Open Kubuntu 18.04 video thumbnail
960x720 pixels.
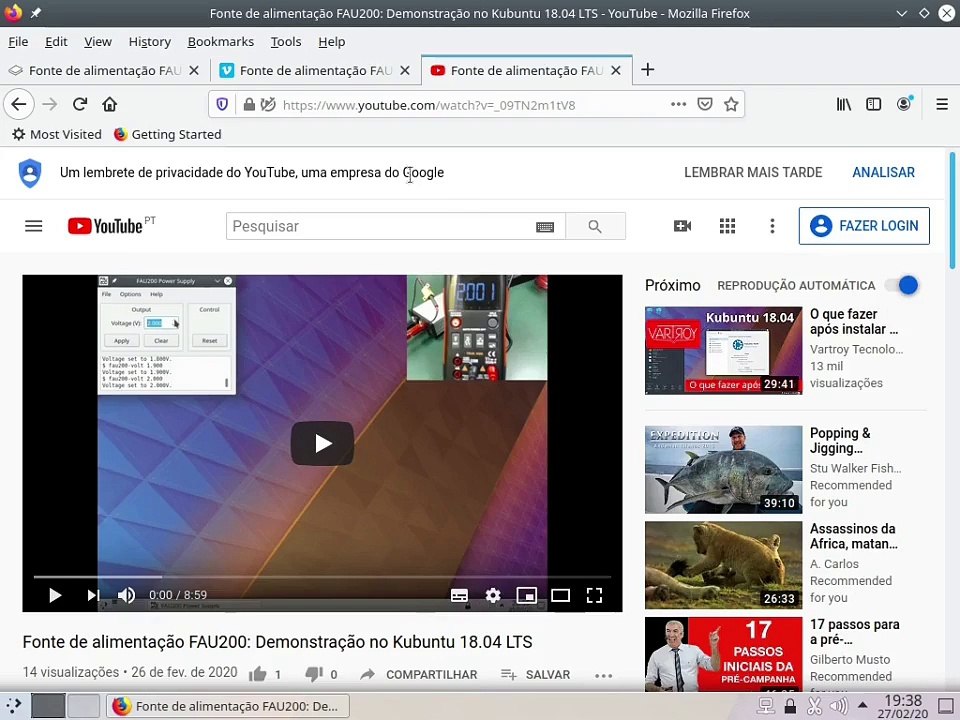click(x=723, y=350)
